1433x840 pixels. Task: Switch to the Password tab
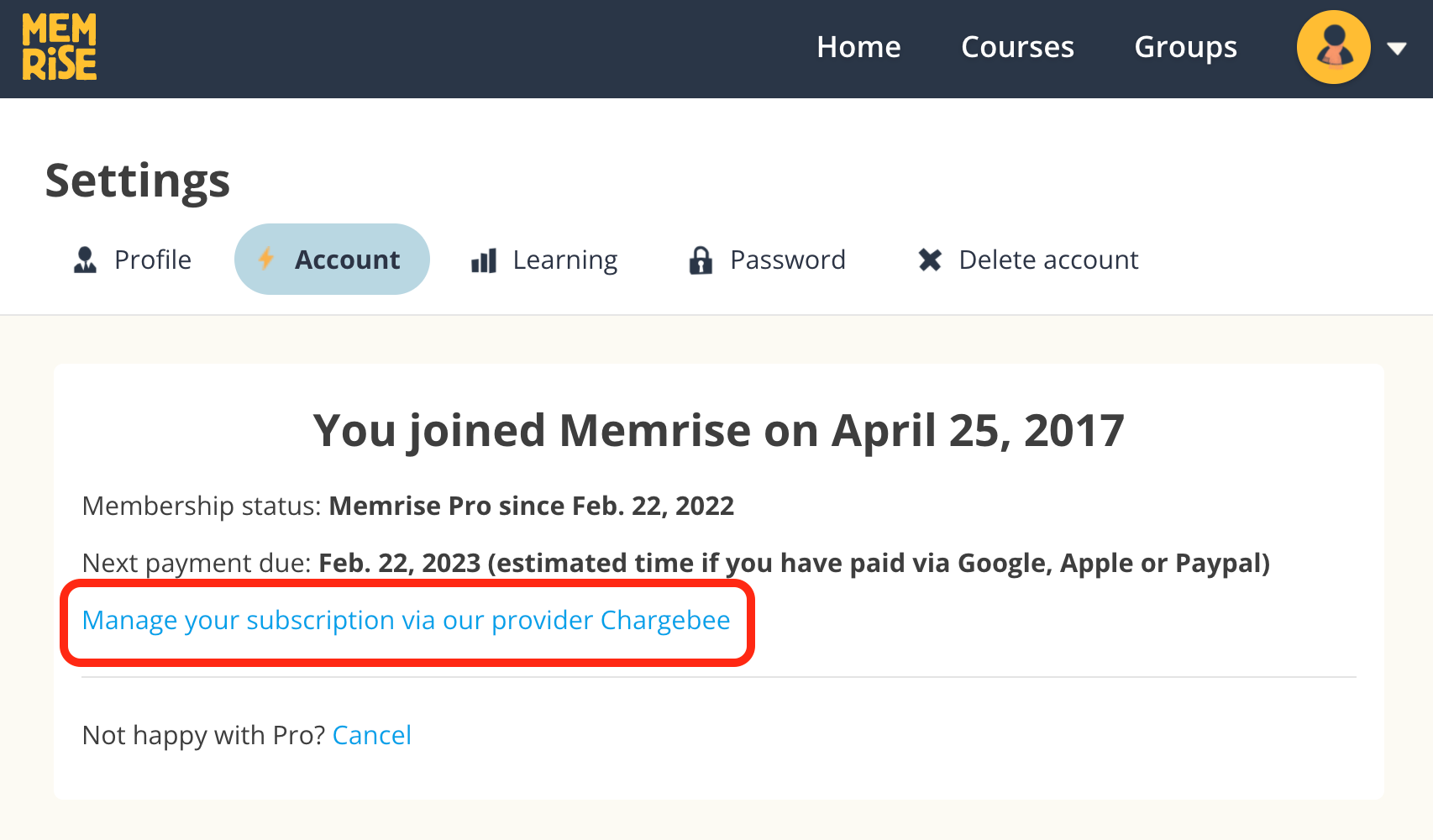pyautogui.click(x=788, y=260)
